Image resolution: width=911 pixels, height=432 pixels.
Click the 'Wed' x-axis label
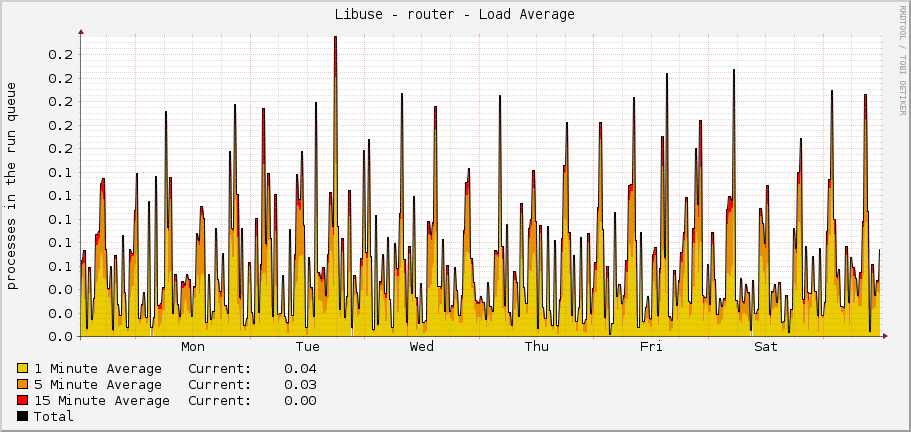pyautogui.click(x=422, y=347)
